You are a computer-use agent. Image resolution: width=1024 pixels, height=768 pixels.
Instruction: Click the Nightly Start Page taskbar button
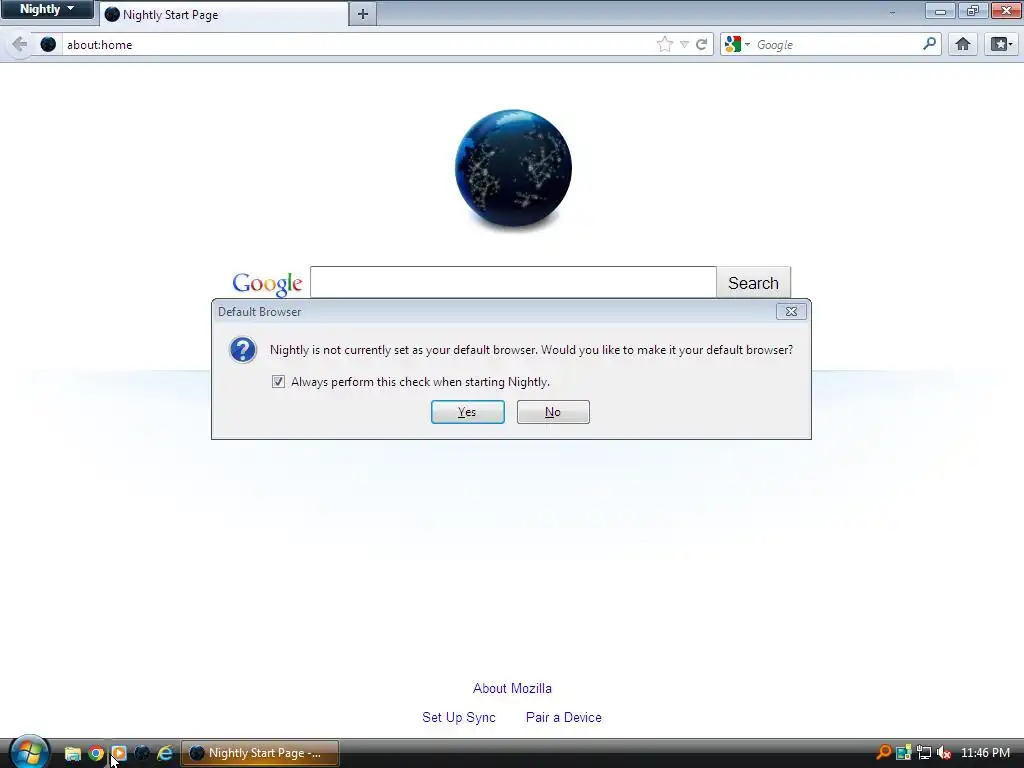coord(260,753)
